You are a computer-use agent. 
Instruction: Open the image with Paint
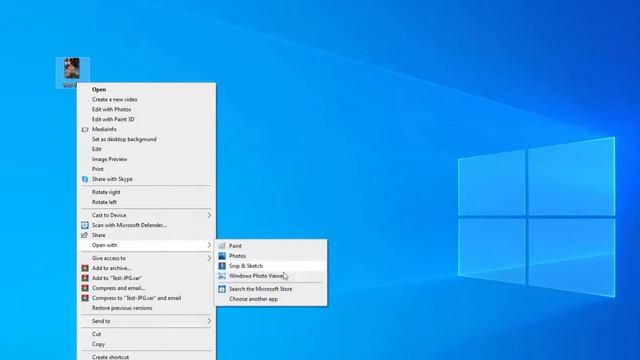click(271, 246)
